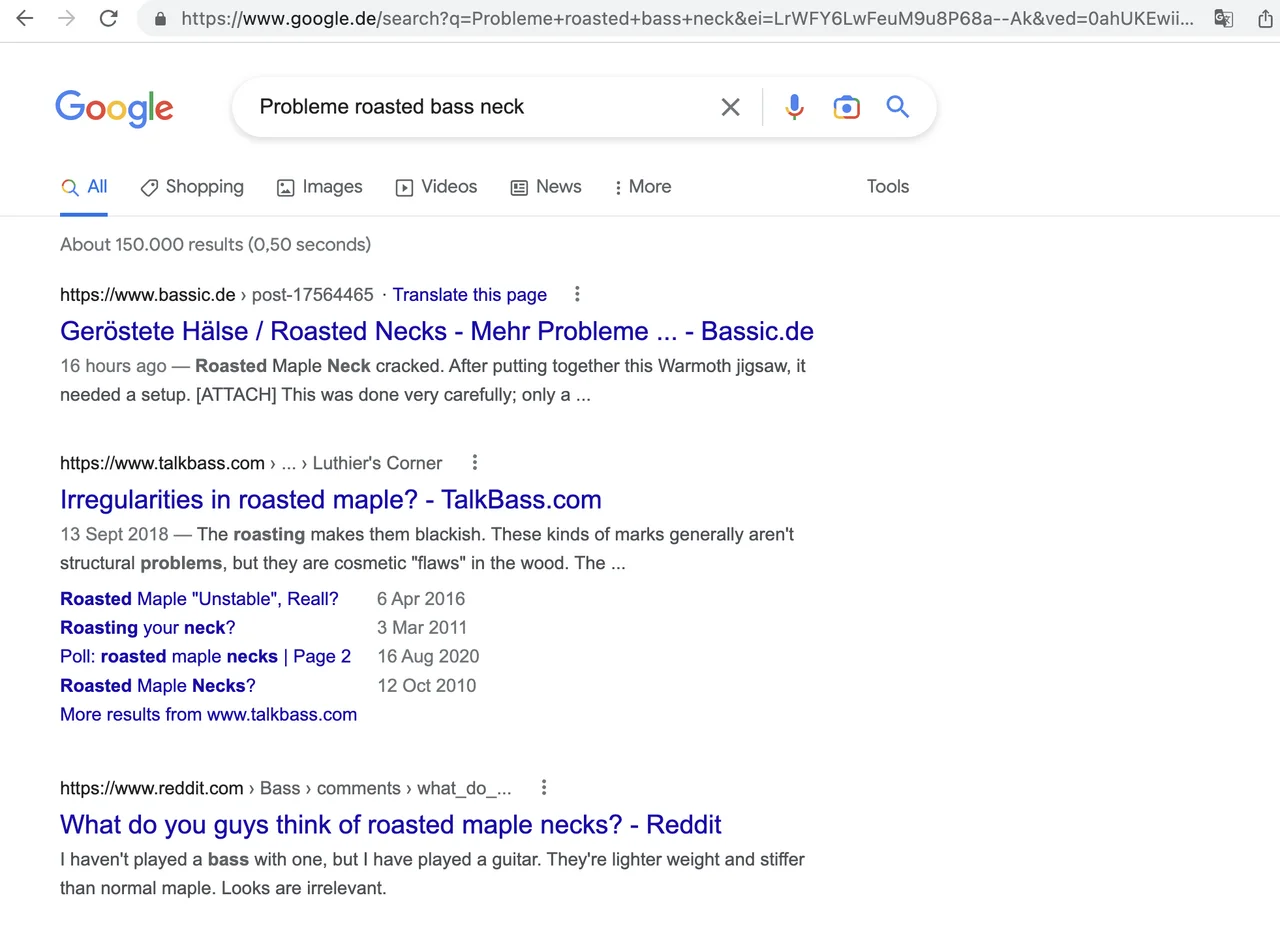Clear search text with X icon
The width and height of the screenshot is (1280, 936).
730,107
